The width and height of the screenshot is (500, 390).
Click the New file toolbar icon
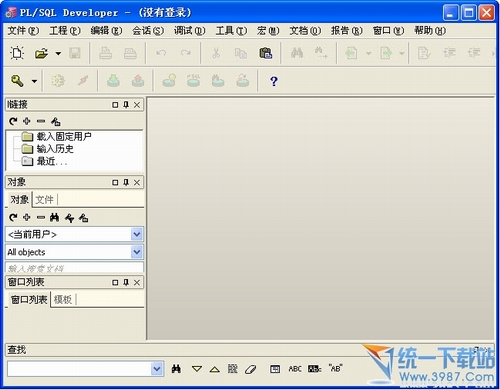tap(17, 53)
